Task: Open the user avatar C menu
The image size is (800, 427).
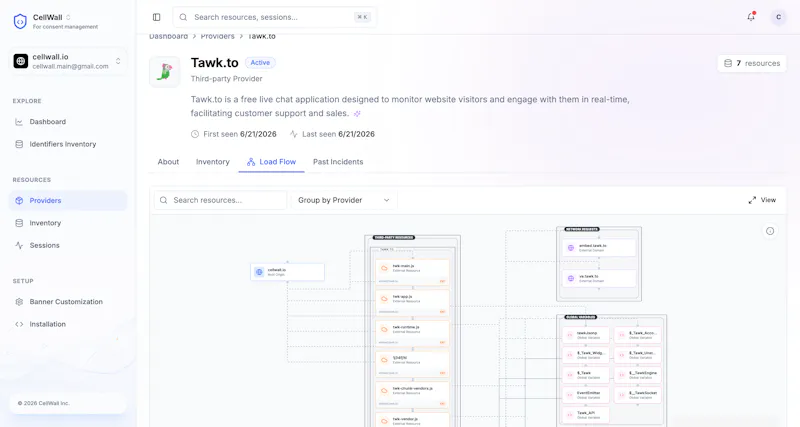Action: click(x=778, y=17)
